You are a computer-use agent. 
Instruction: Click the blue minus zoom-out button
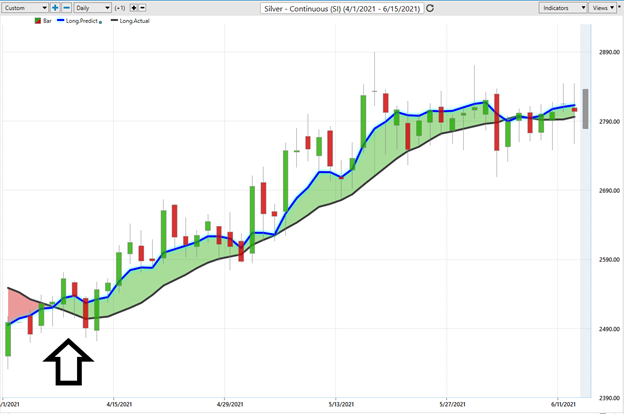click(x=67, y=7)
